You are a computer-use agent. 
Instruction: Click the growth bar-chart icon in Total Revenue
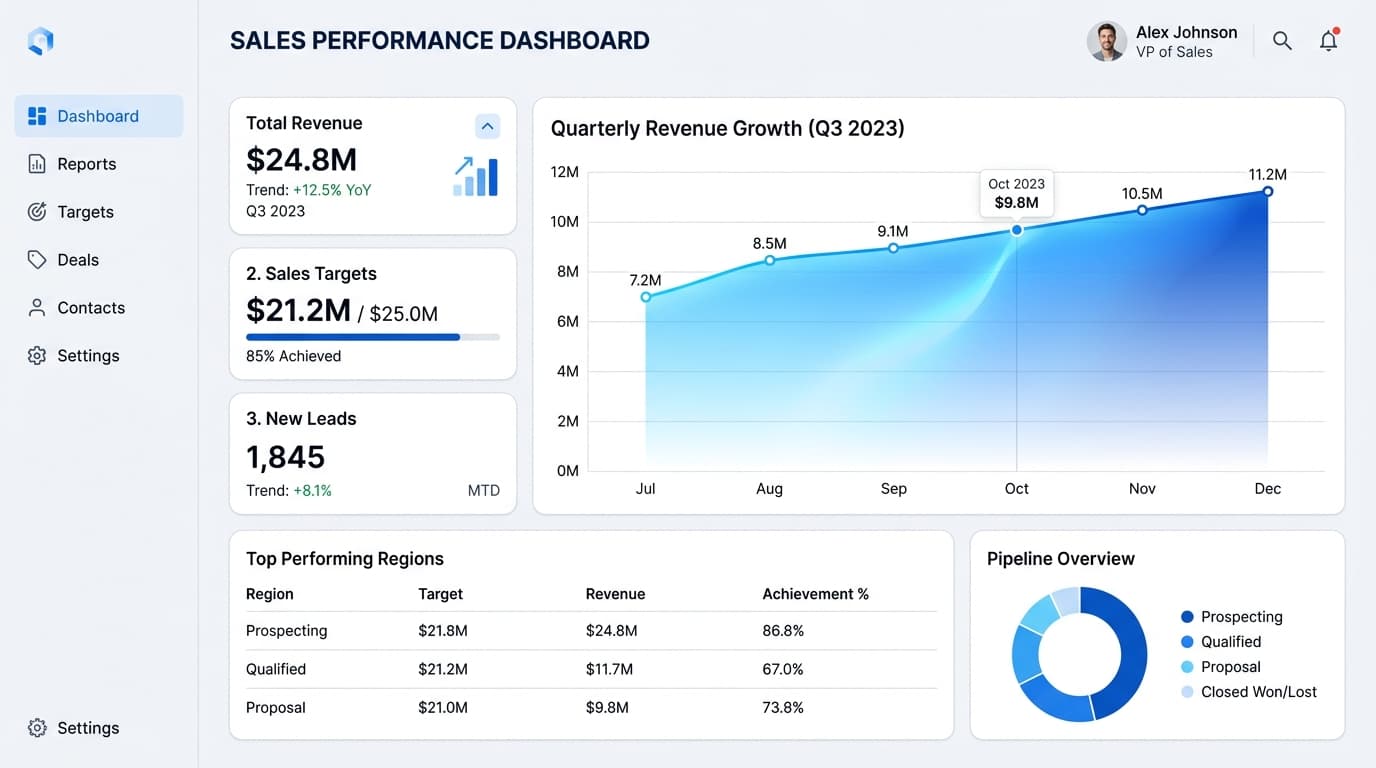pos(475,176)
